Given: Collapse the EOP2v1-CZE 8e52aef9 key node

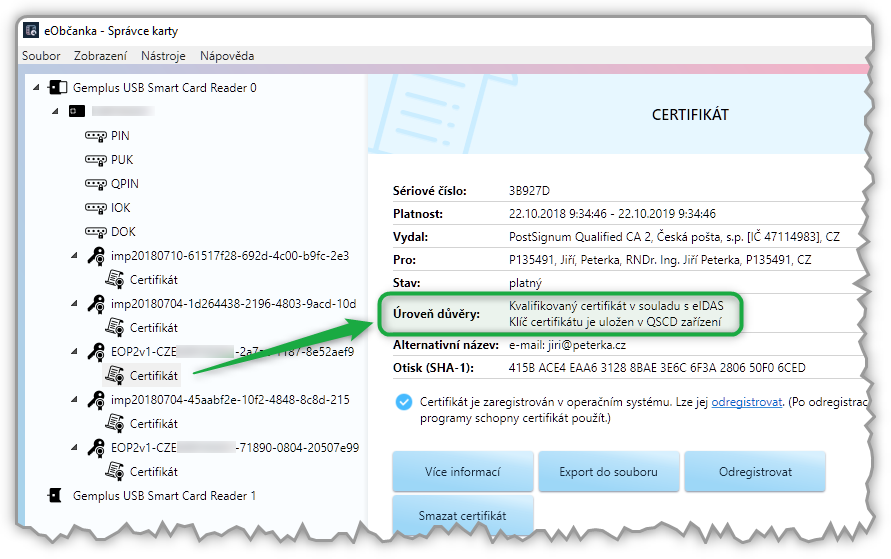Looking at the screenshot, I should coord(74,352).
